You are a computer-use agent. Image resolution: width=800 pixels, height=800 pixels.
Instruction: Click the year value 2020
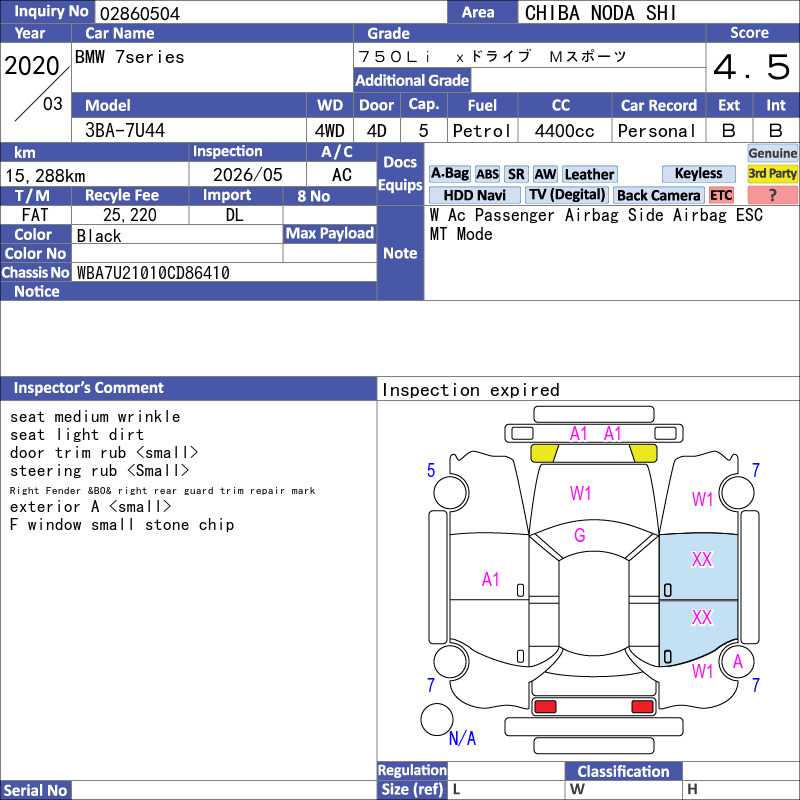pos(32,66)
